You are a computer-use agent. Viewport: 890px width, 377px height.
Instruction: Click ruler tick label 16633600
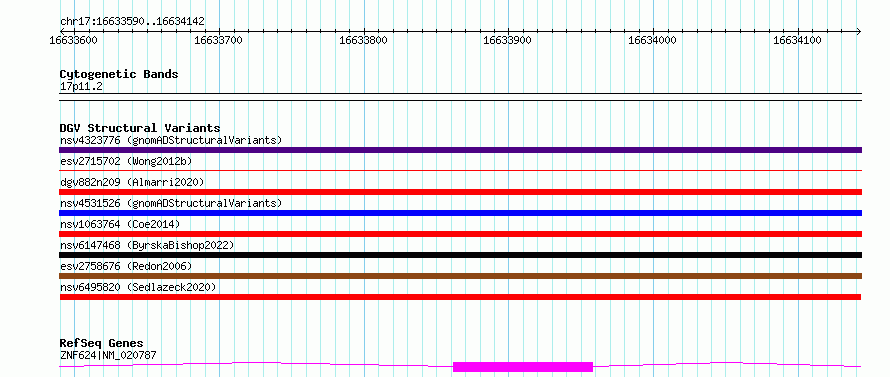(73, 40)
